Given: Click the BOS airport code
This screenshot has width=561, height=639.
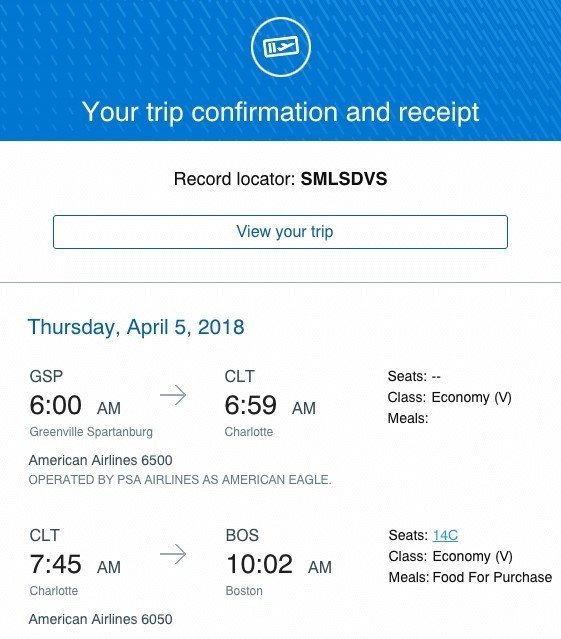Looking at the screenshot, I should tap(242, 535).
